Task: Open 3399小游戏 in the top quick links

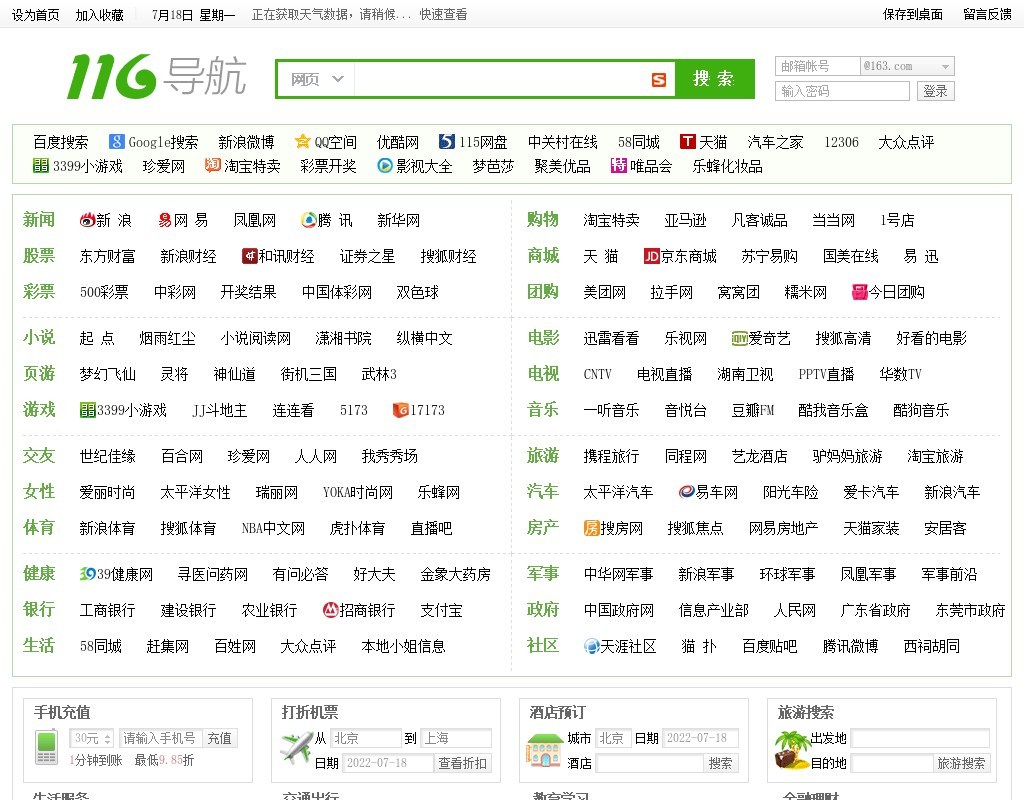Action: [x=78, y=166]
